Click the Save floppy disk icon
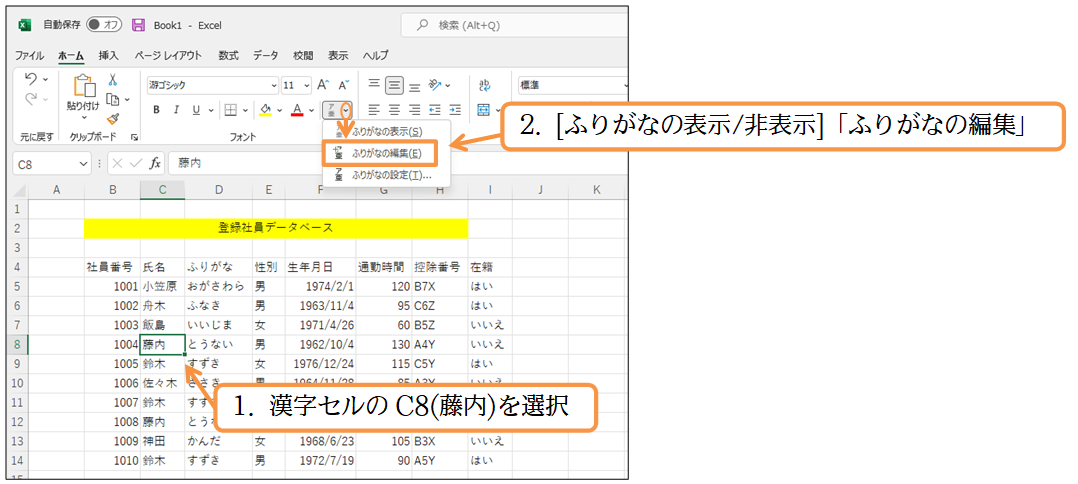This screenshot has width=1078, height=484. (138, 25)
